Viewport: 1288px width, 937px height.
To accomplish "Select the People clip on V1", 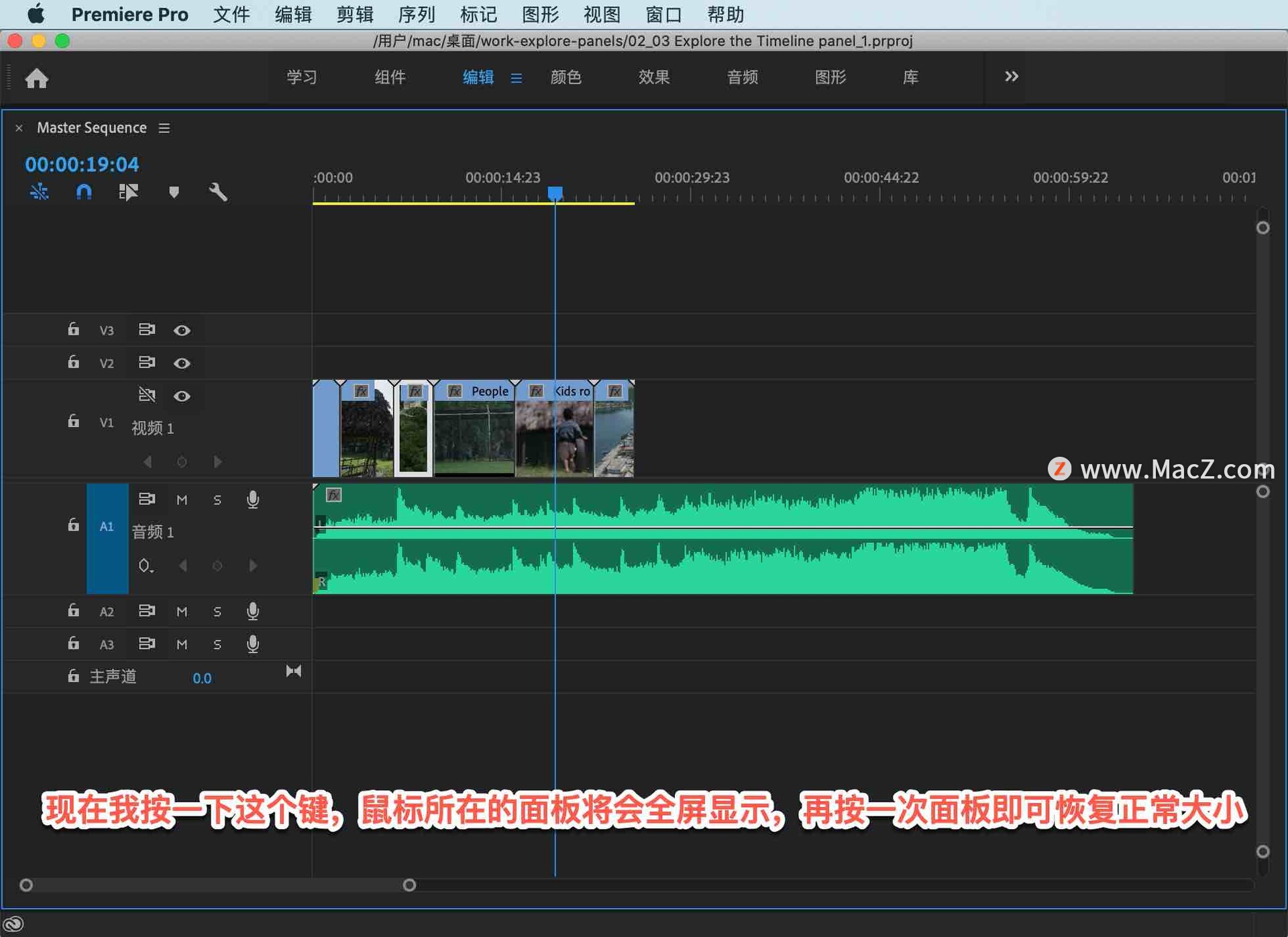I will [x=474, y=428].
